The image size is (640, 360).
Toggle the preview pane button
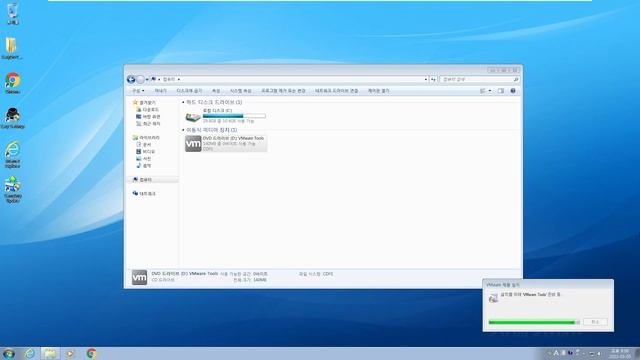tap(501, 91)
